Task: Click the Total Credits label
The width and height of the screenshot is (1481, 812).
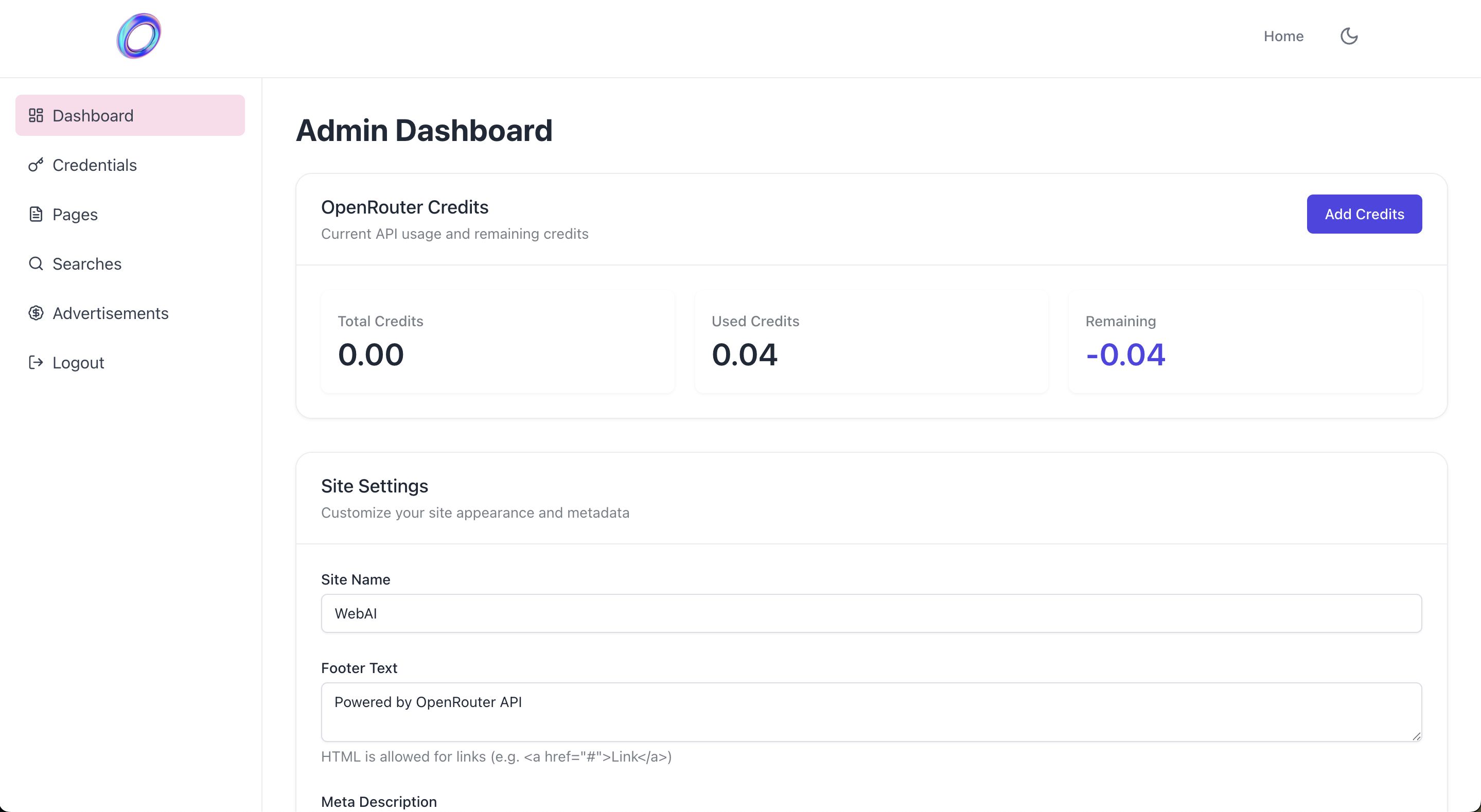Action: pyautogui.click(x=380, y=322)
